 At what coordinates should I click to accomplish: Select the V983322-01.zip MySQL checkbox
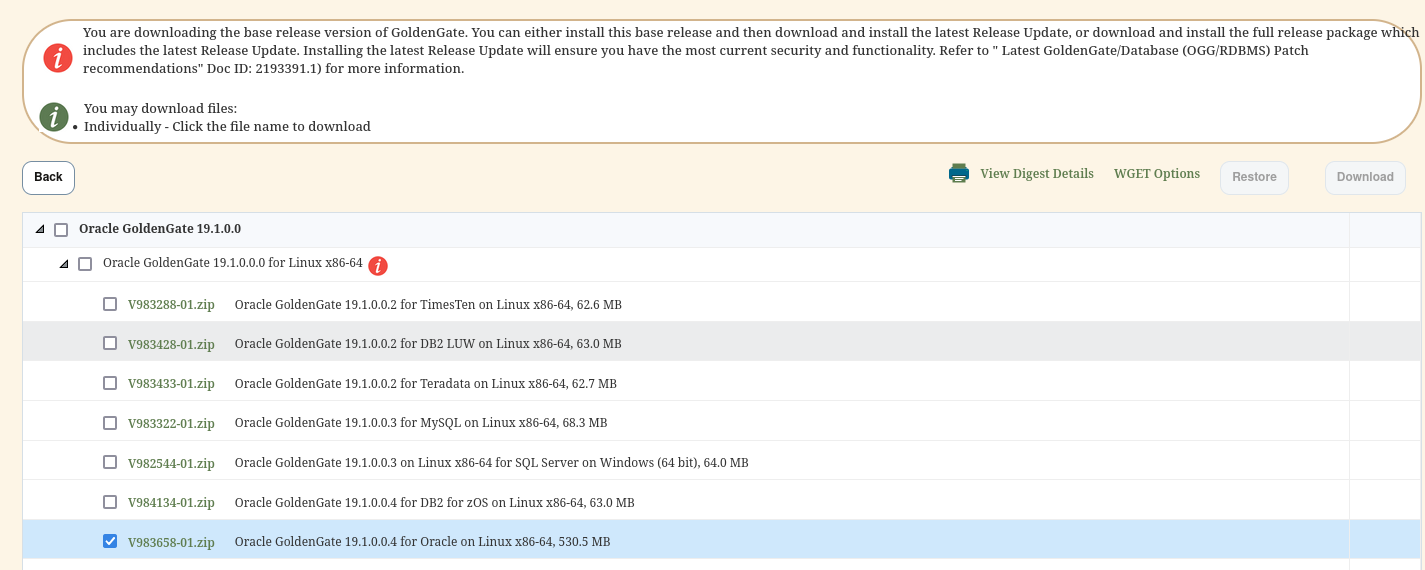[x=110, y=423]
